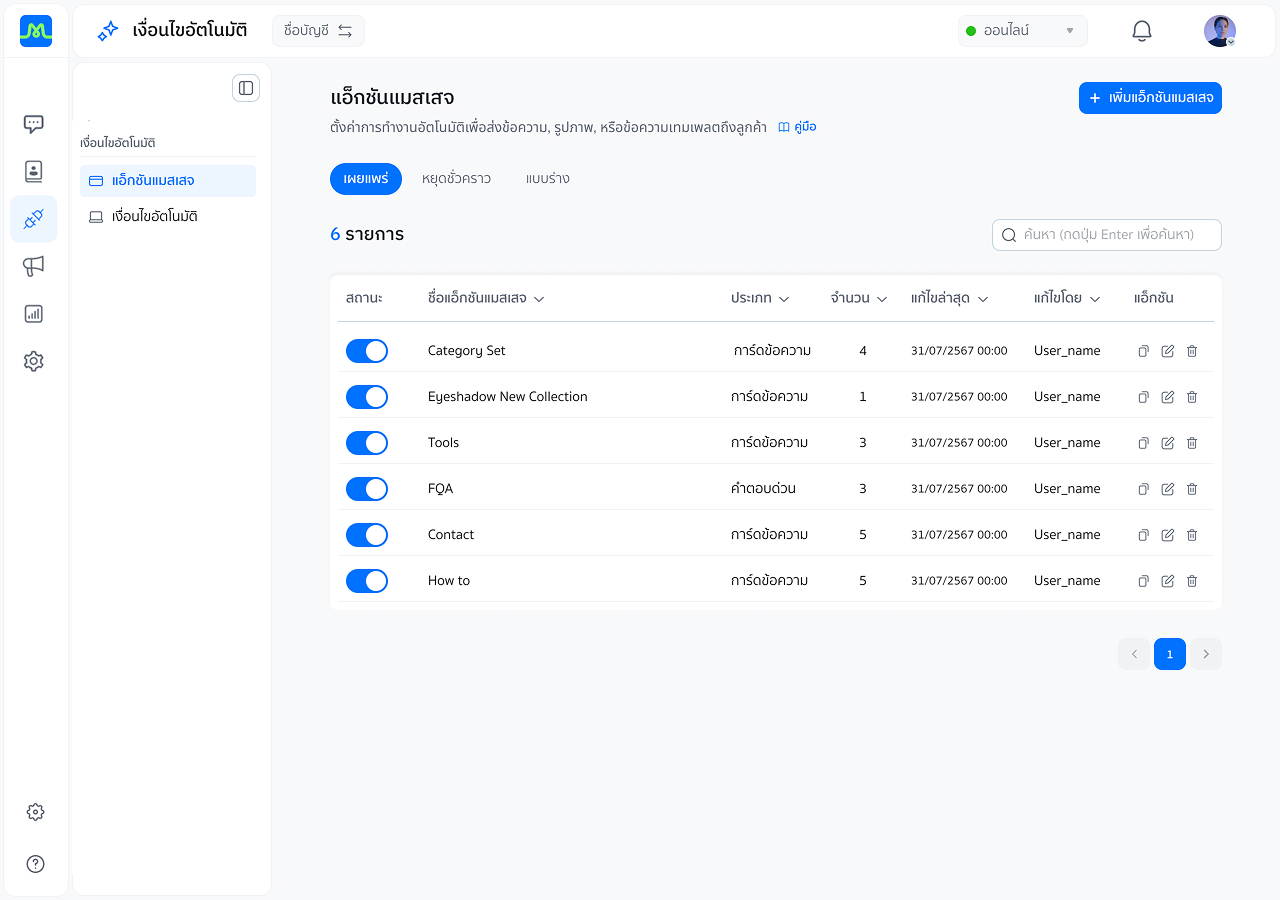Edit the Contact row

click(x=1168, y=535)
